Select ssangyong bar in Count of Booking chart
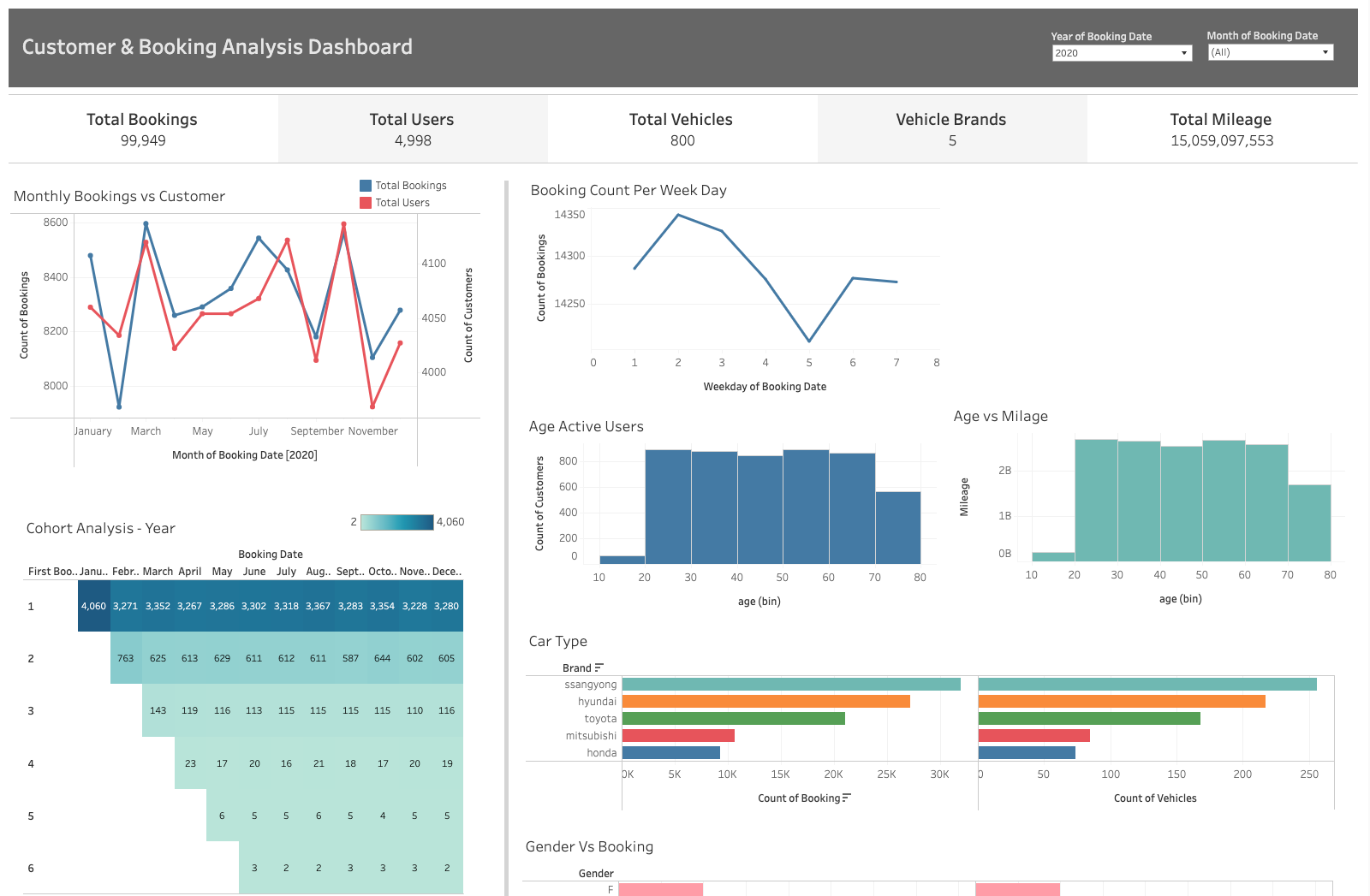This screenshot has width=1370, height=896. point(791,685)
